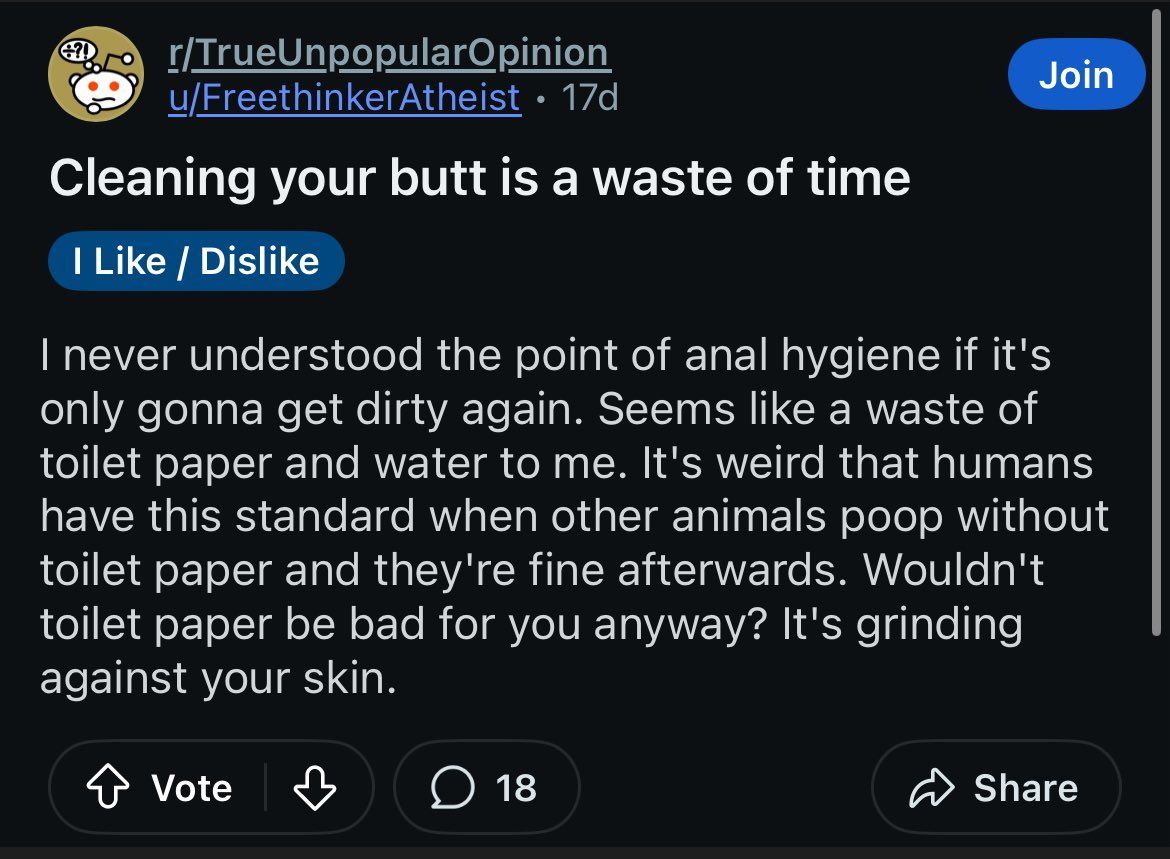Join the subreddit with the Join button
Image resolution: width=1170 pixels, height=859 pixels.
[1076, 74]
